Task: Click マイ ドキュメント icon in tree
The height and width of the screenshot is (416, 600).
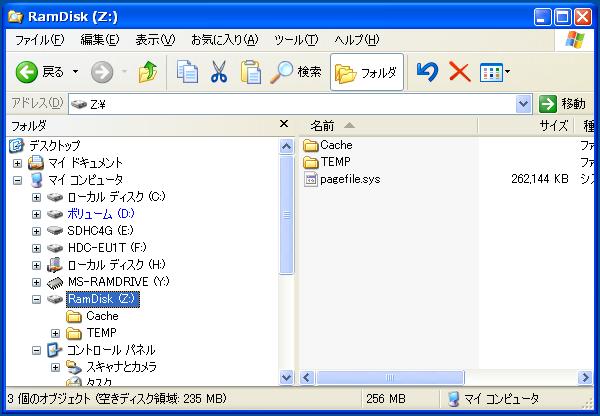Action: (x=36, y=163)
